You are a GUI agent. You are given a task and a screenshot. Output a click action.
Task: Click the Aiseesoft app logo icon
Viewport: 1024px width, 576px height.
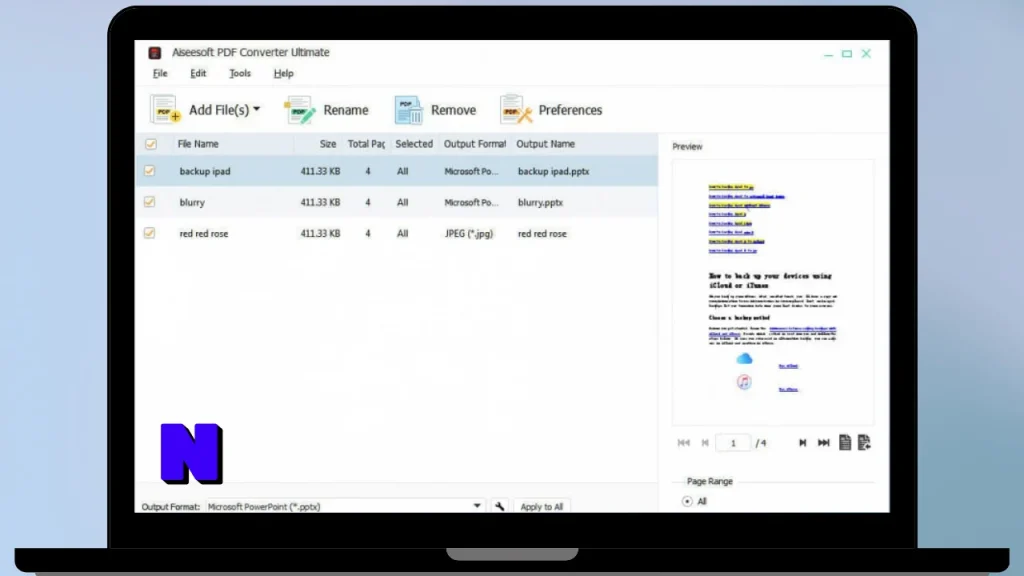[155, 53]
